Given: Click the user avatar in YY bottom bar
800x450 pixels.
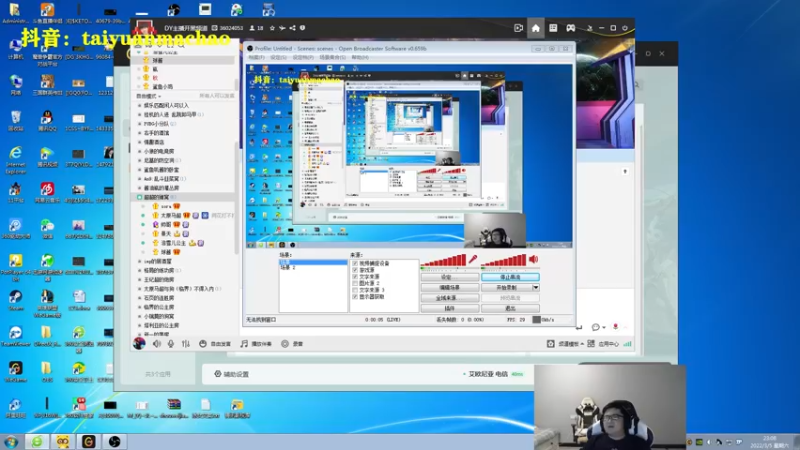Looking at the screenshot, I should (139, 343).
